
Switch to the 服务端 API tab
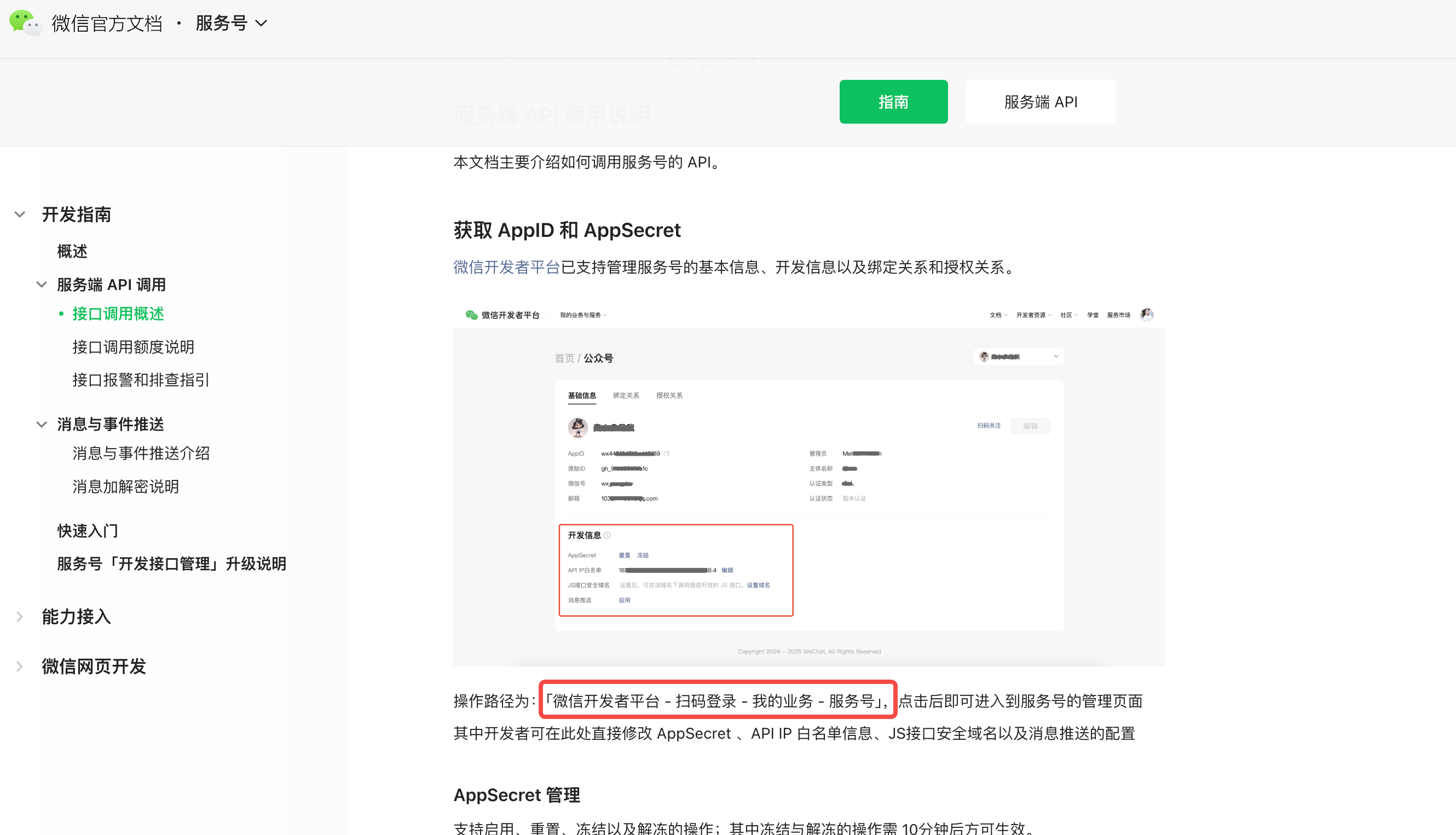coord(1040,102)
